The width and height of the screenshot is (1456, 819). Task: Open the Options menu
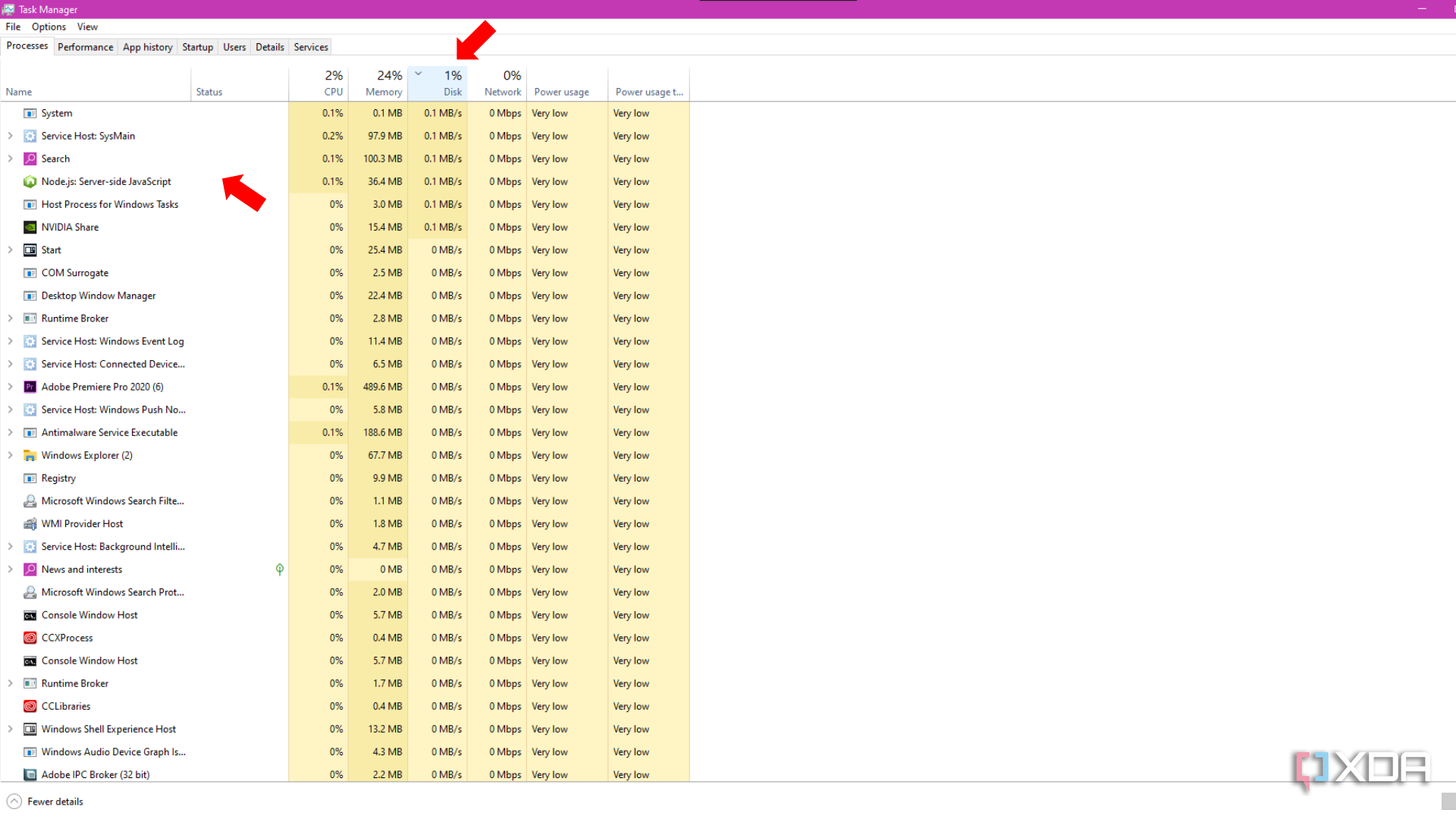pyautogui.click(x=48, y=27)
